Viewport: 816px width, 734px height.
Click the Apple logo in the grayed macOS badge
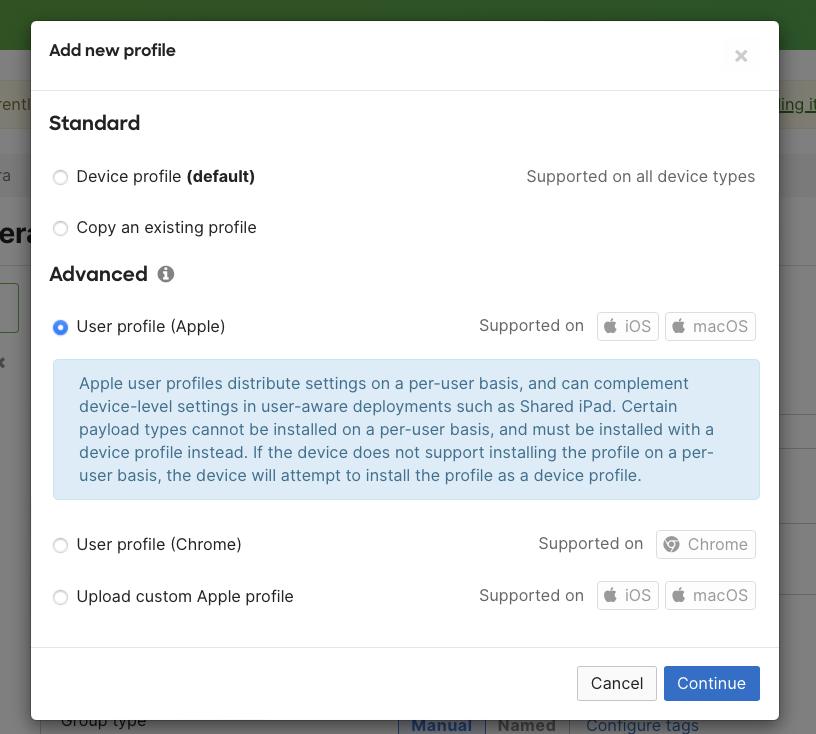[679, 595]
